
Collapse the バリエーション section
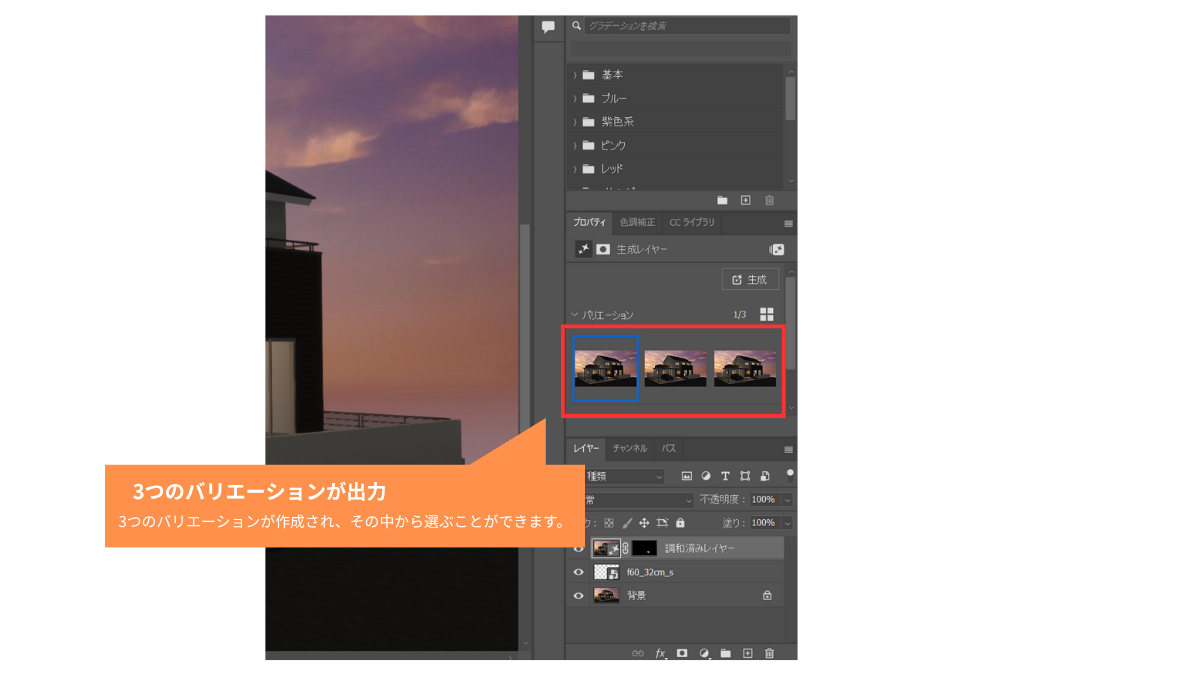click(x=574, y=315)
